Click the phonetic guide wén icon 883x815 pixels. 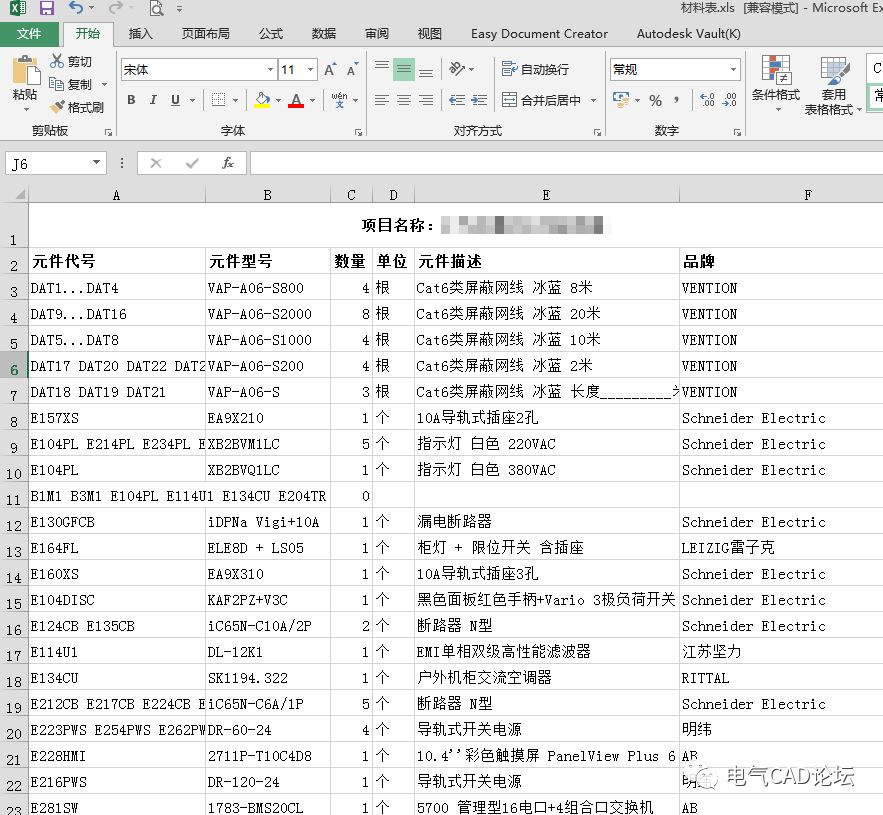click(339, 100)
